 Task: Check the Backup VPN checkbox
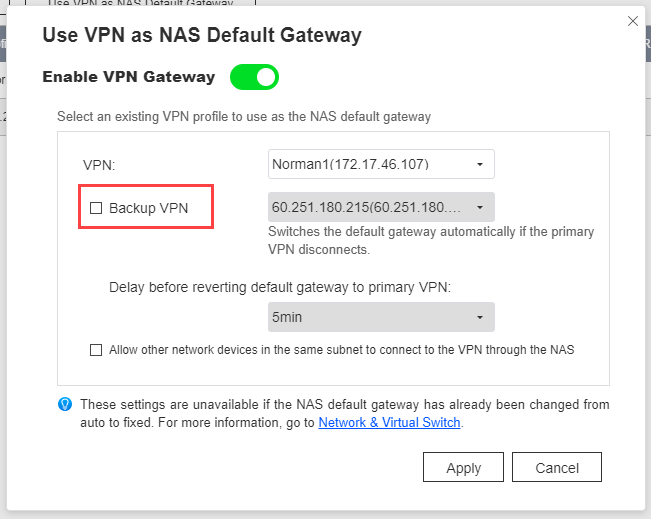[x=96, y=208]
